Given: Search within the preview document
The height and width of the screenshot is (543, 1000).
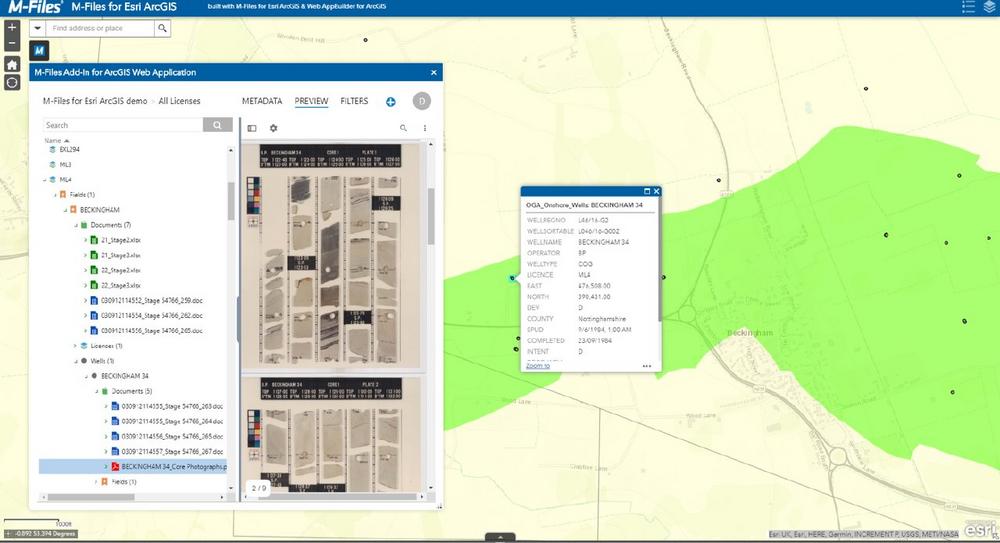Looking at the screenshot, I should tap(403, 128).
